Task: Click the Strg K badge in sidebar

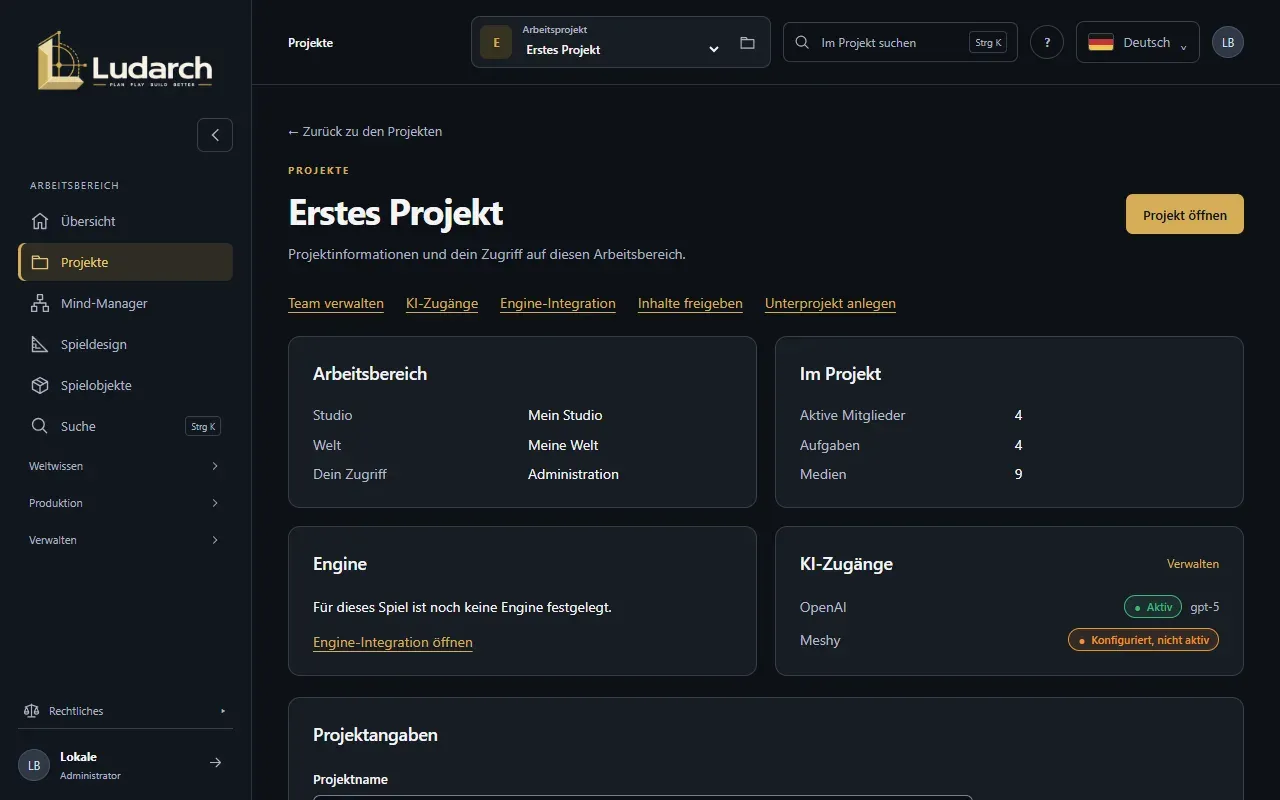Action: pyautogui.click(x=203, y=426)
